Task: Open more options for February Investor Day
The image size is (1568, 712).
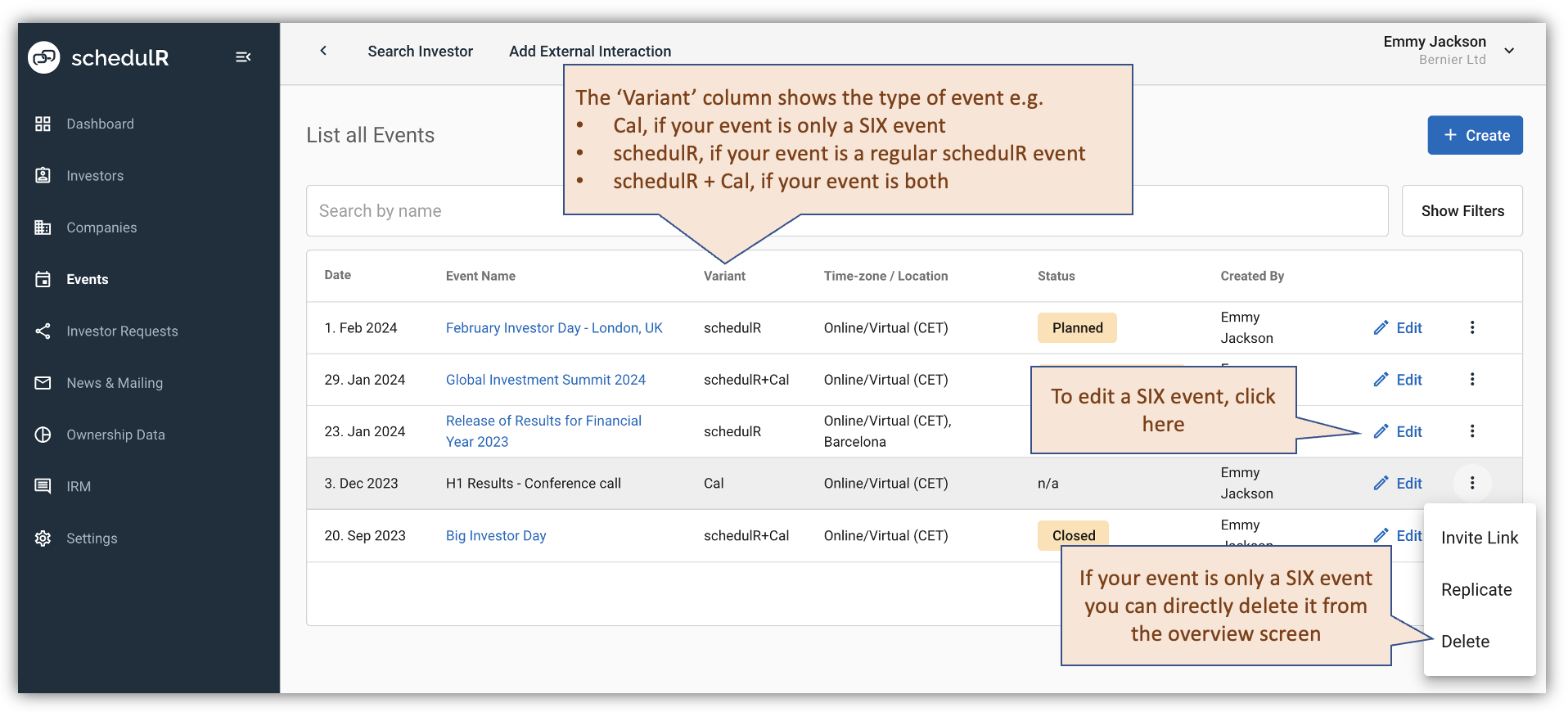Action: tap(1472, 327)
